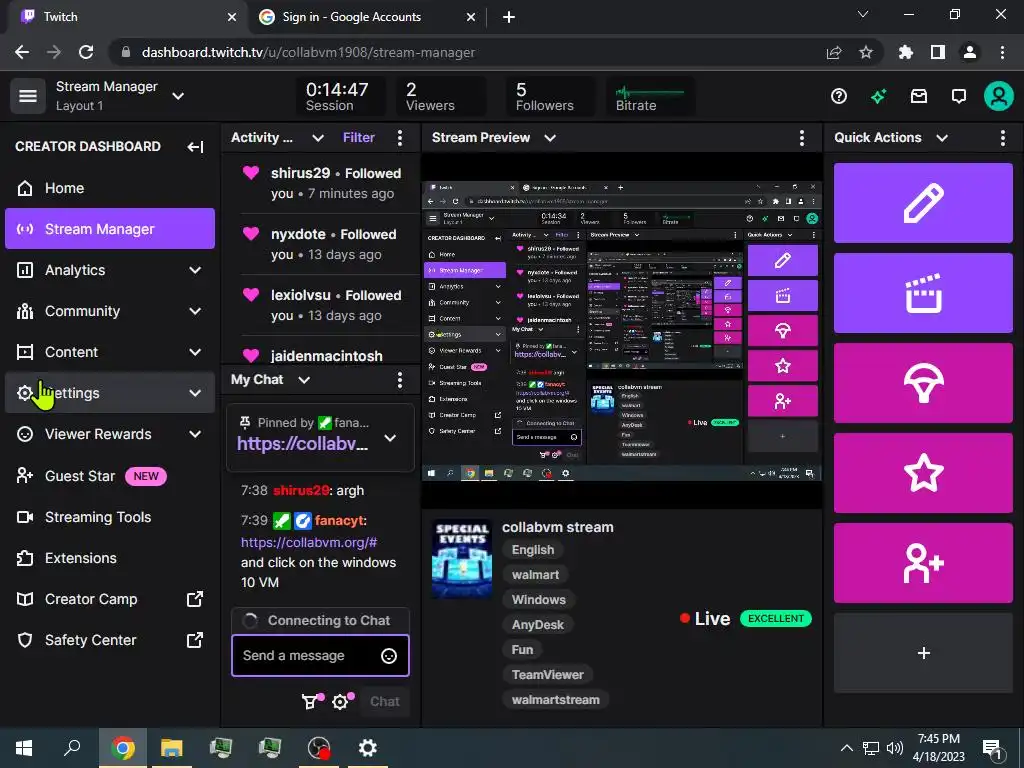Click the stream preview video thumbnail
Image resolution: width=1024 pixels, height=768 pixels.
pyautogui.click(x=621, y=331)
